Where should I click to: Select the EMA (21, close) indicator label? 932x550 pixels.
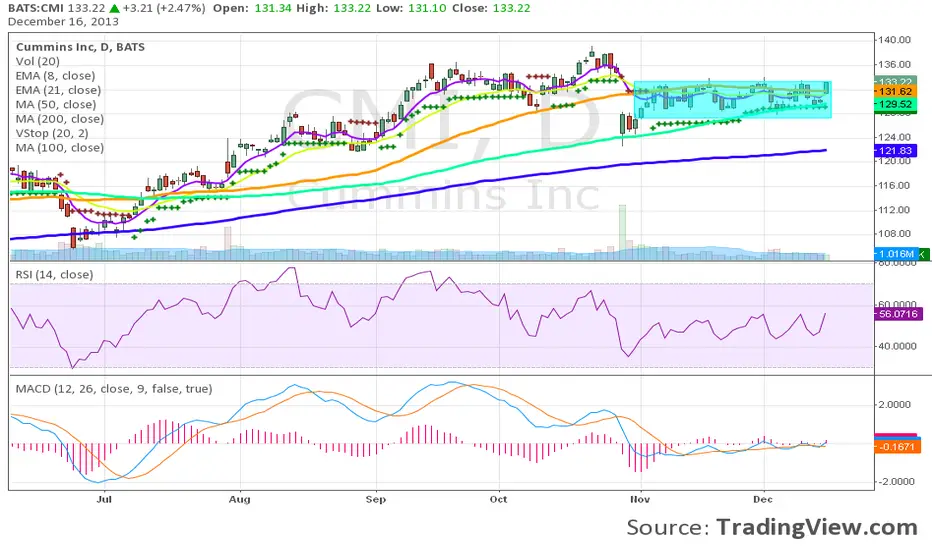coord(58,90)
